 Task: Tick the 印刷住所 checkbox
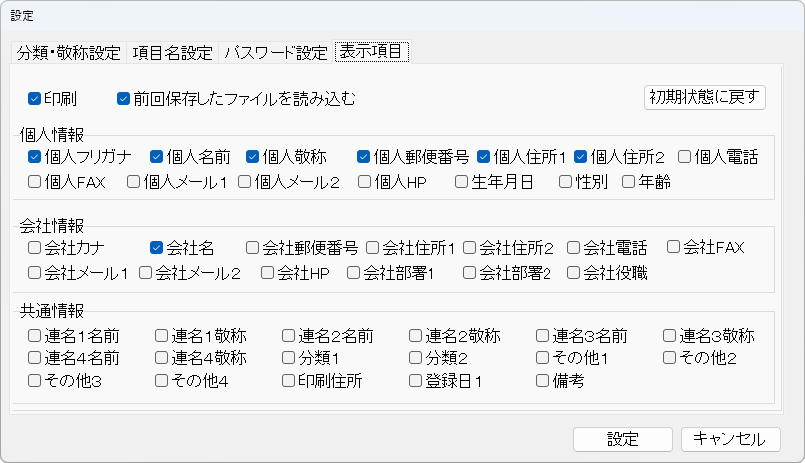pyautogui.click(x=289, y=381)
